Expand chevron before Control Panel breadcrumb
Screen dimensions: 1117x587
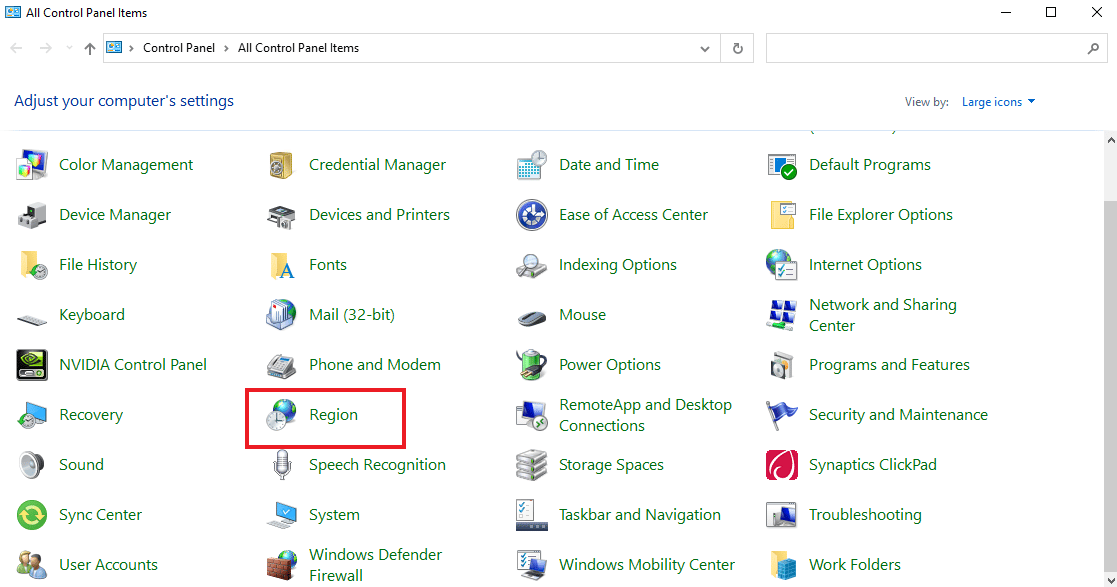(132, 48)
